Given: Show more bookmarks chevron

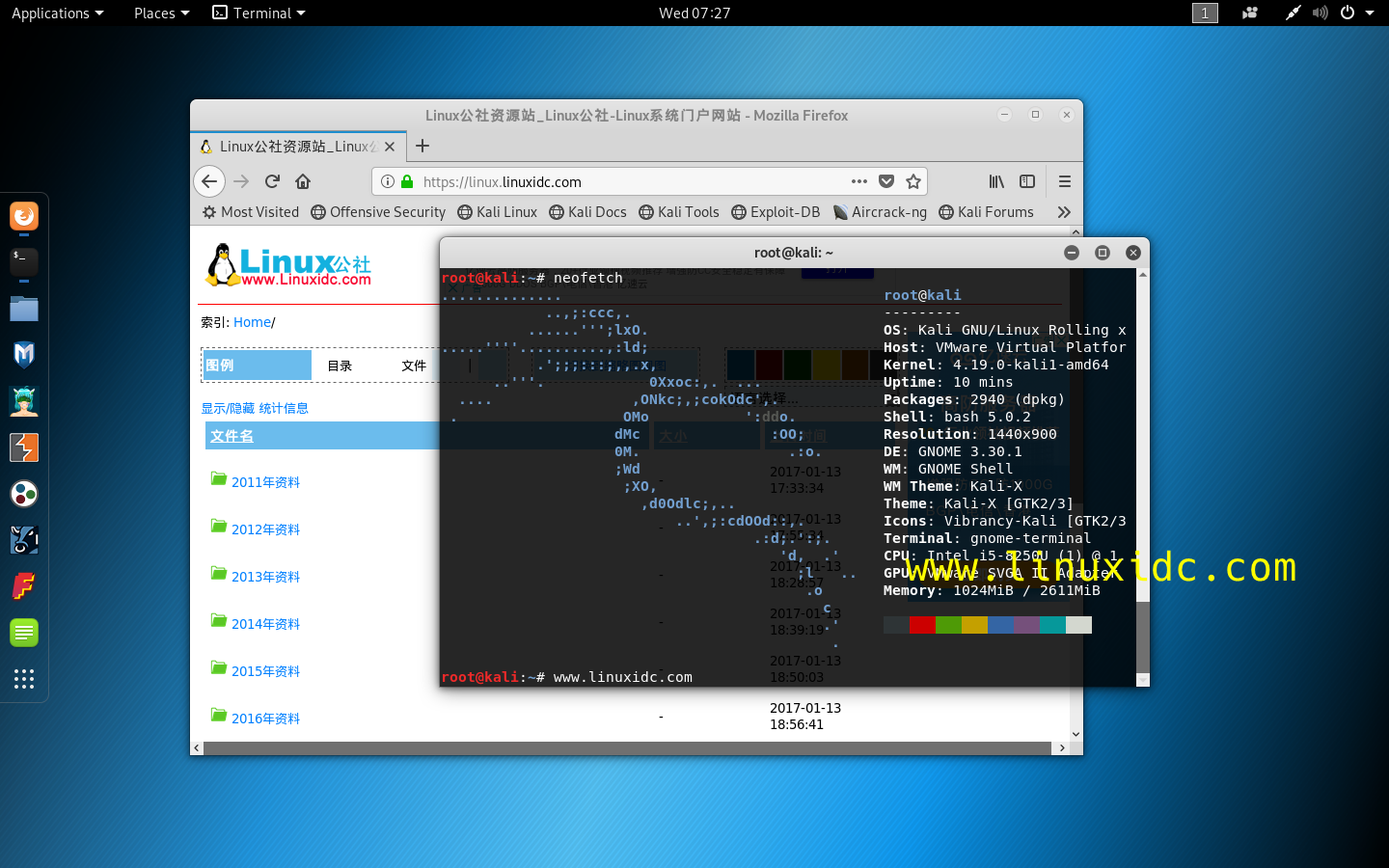Looking at the screenshot, I should click(x=1064, y=212).
